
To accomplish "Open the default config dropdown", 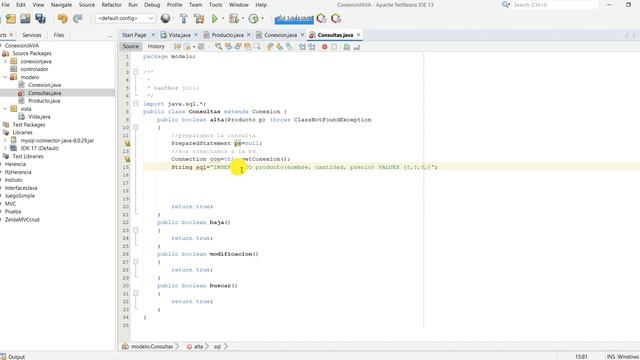I will click(125, 18).
